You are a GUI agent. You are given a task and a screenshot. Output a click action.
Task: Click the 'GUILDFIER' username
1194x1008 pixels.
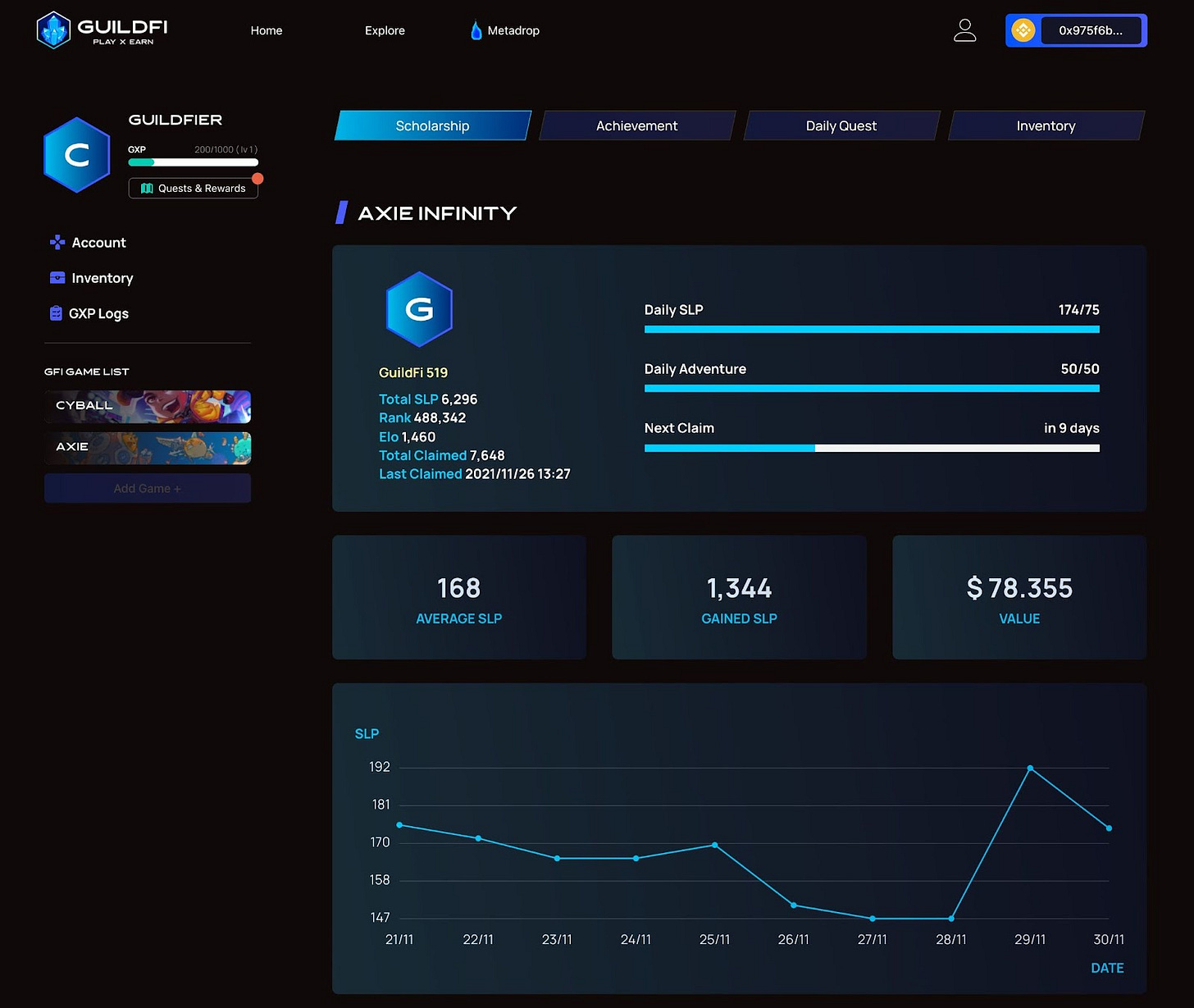(x=175, y=120)
